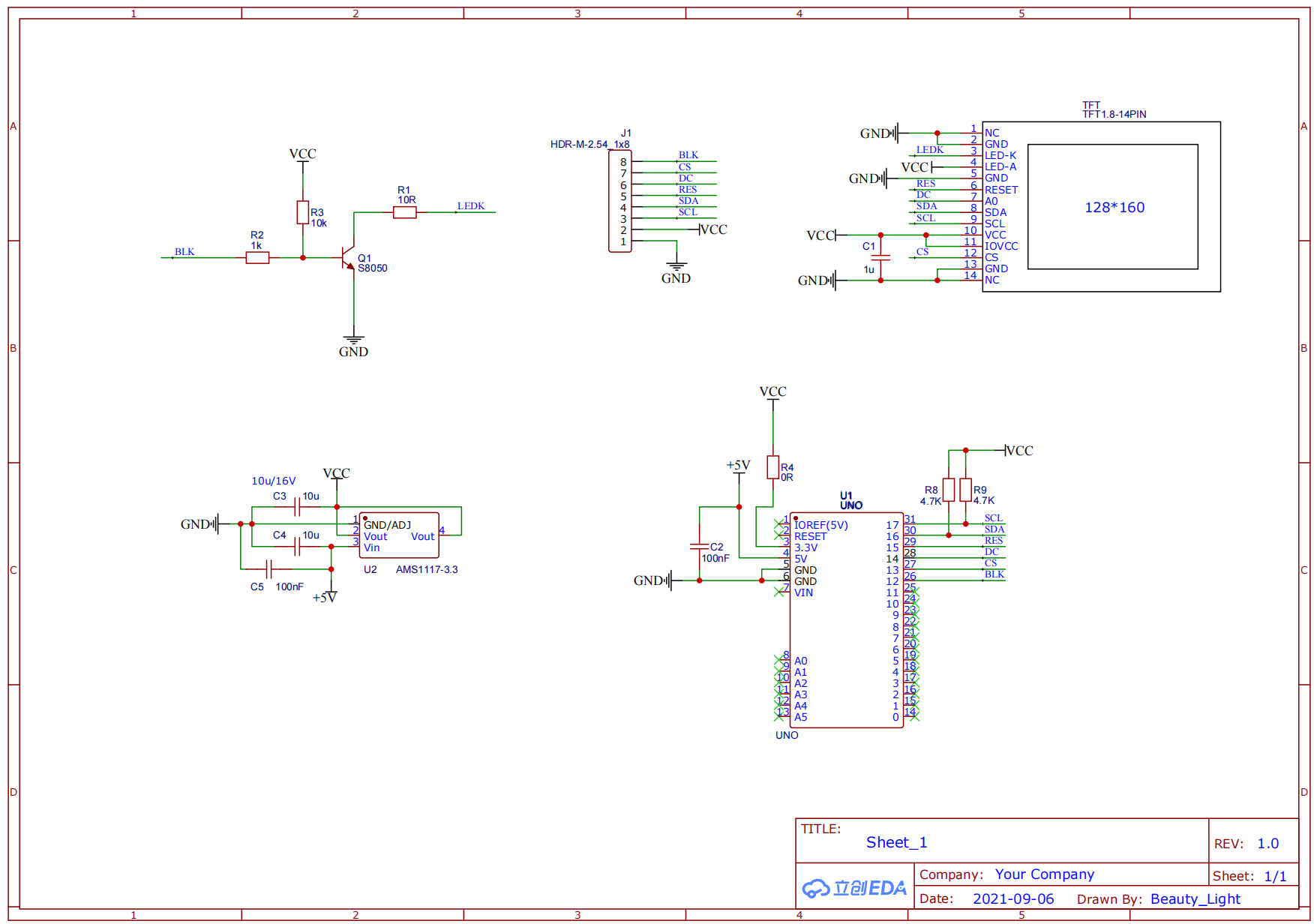
Task: Click the RESET pin name on TFT
Action: click(1001, 190)
